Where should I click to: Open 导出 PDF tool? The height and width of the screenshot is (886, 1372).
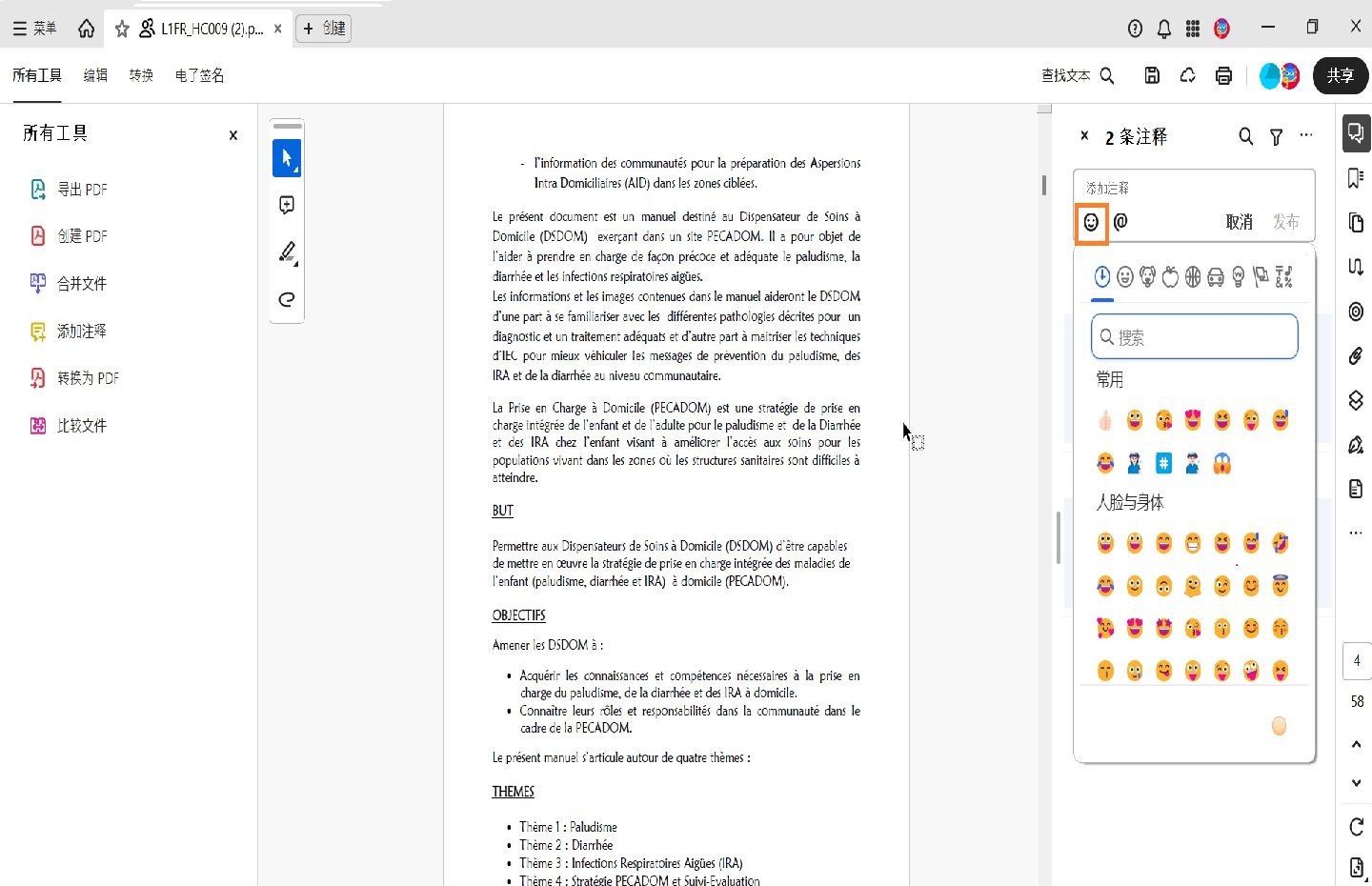click(x=70, y=190)
